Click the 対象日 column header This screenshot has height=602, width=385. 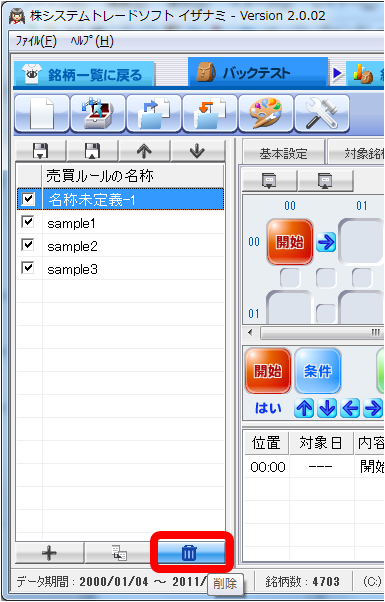[x=321, y=443]
